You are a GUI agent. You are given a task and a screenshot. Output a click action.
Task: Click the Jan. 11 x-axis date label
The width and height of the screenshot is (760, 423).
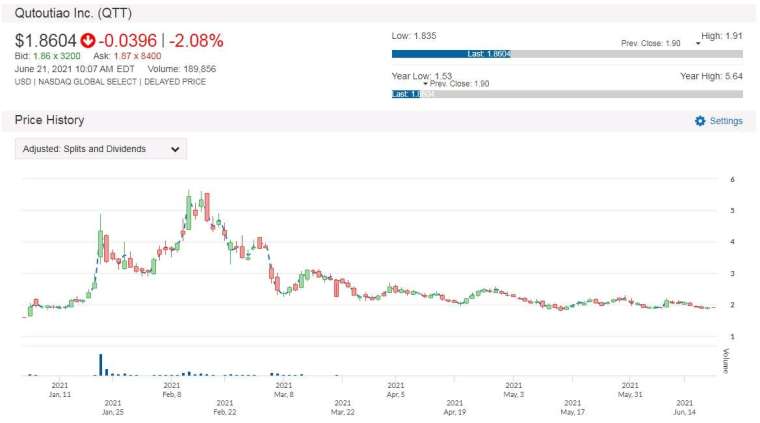click(60, 390)
